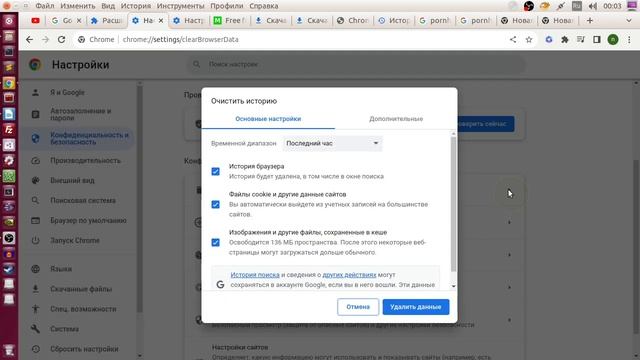Screen dimensions: 640x360
Task: Close the Google 'Go' tab
Action: click(79, 20)
